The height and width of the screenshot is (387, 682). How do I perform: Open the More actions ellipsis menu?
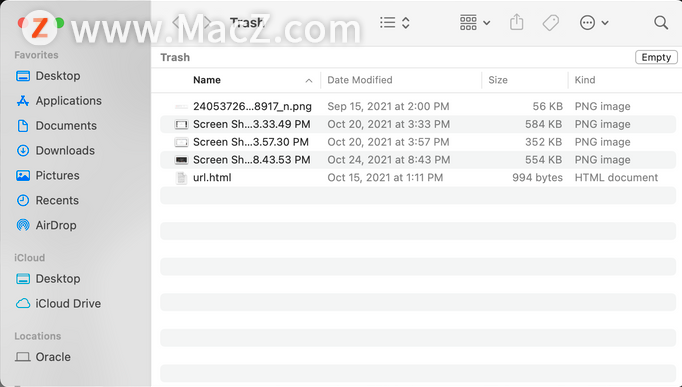point(594,23)
